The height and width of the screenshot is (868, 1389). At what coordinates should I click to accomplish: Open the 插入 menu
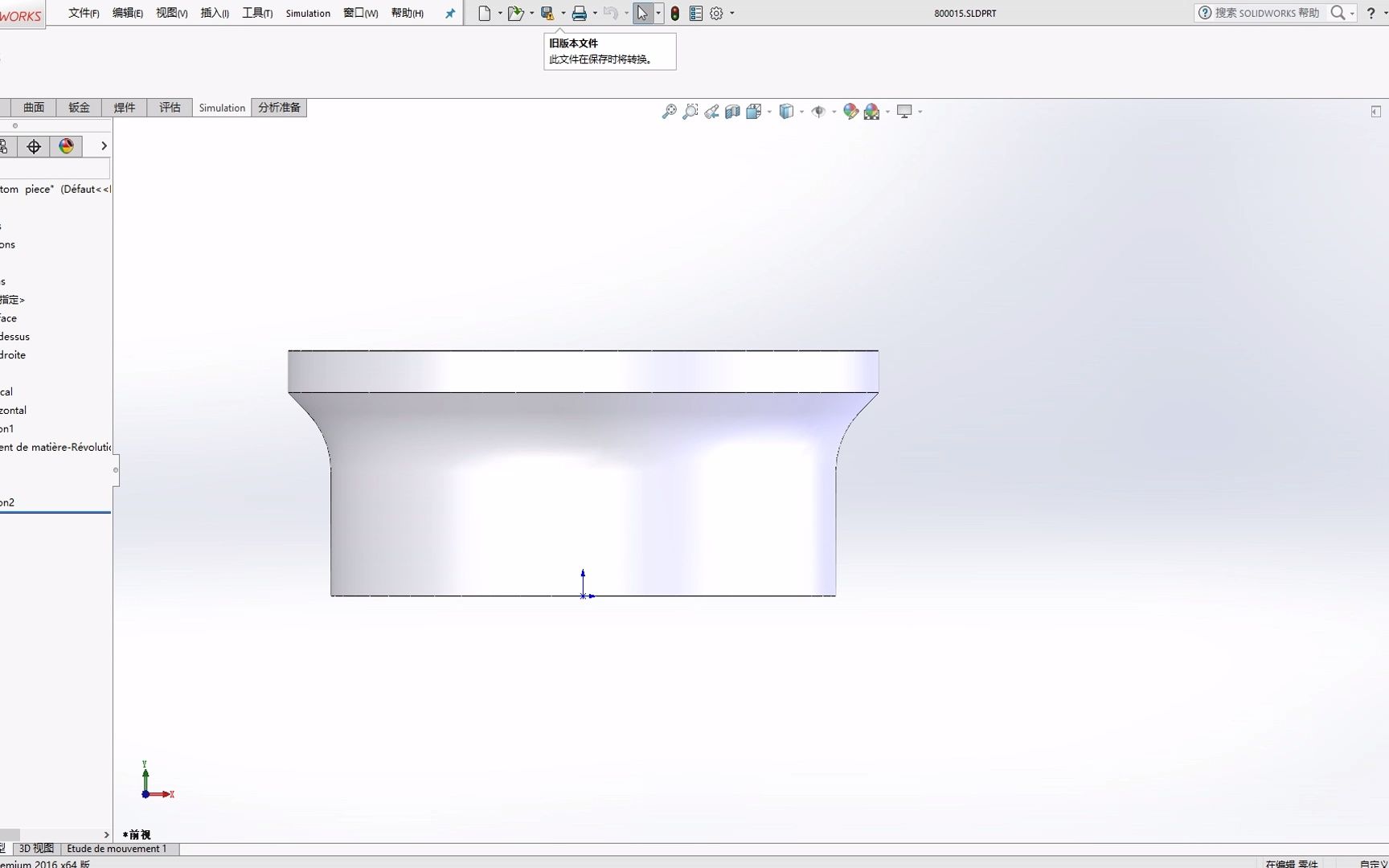(214, 13)
